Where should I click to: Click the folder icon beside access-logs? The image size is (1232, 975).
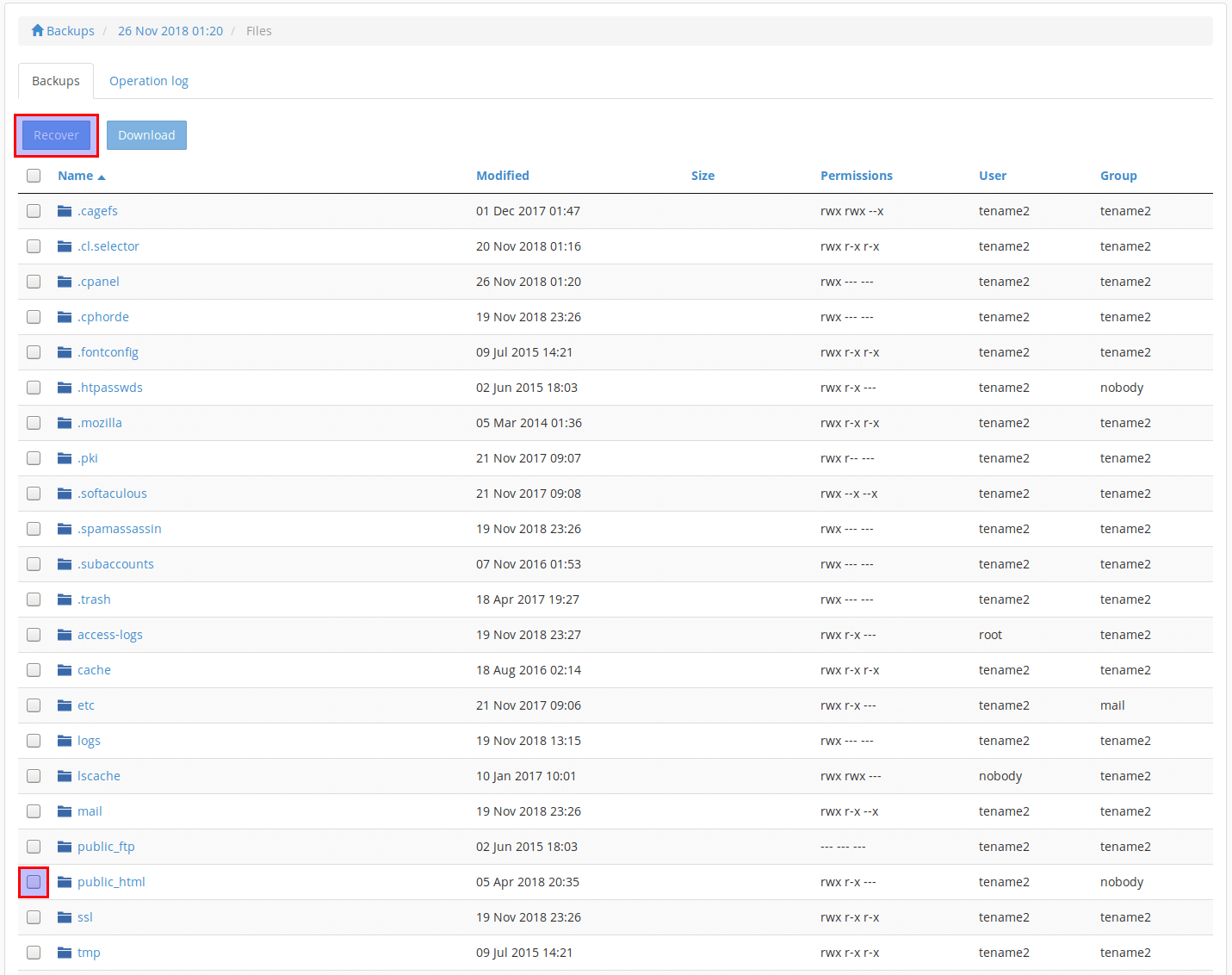65,635
